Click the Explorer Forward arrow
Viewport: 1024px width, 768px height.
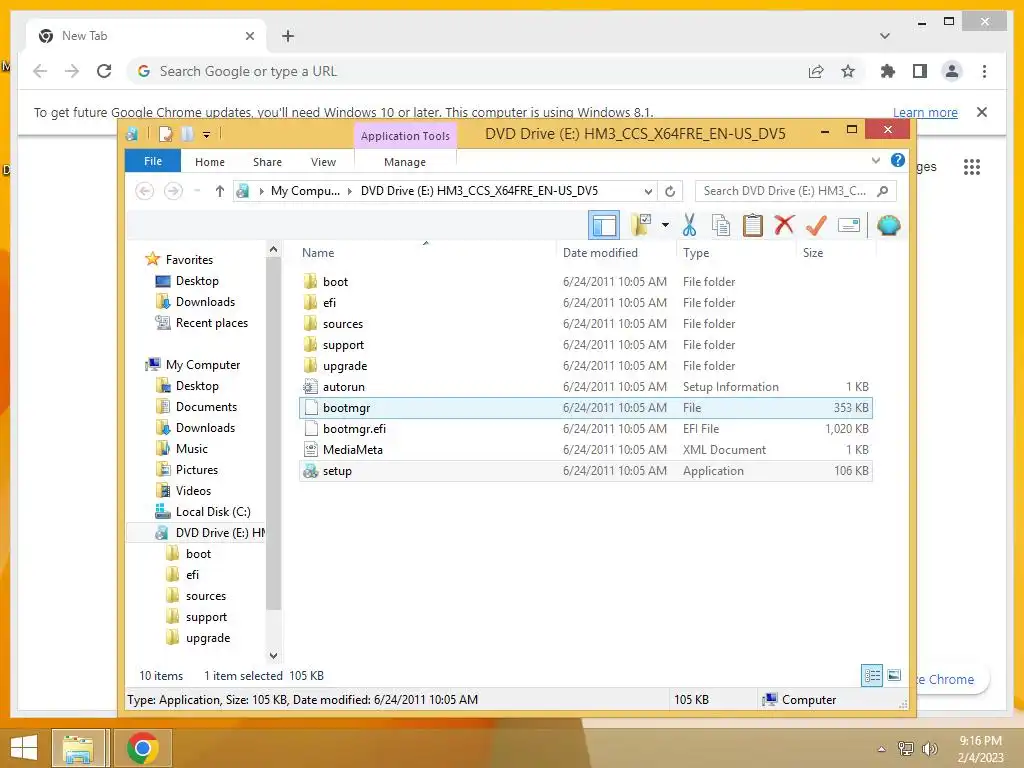[x=173, y=191]
